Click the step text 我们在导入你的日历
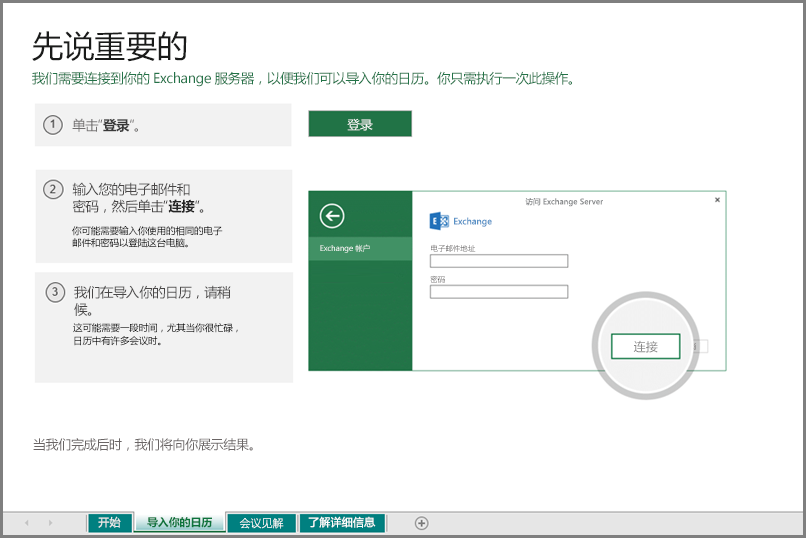The width and height of the screenshot is (806, 538). (152, 301)
